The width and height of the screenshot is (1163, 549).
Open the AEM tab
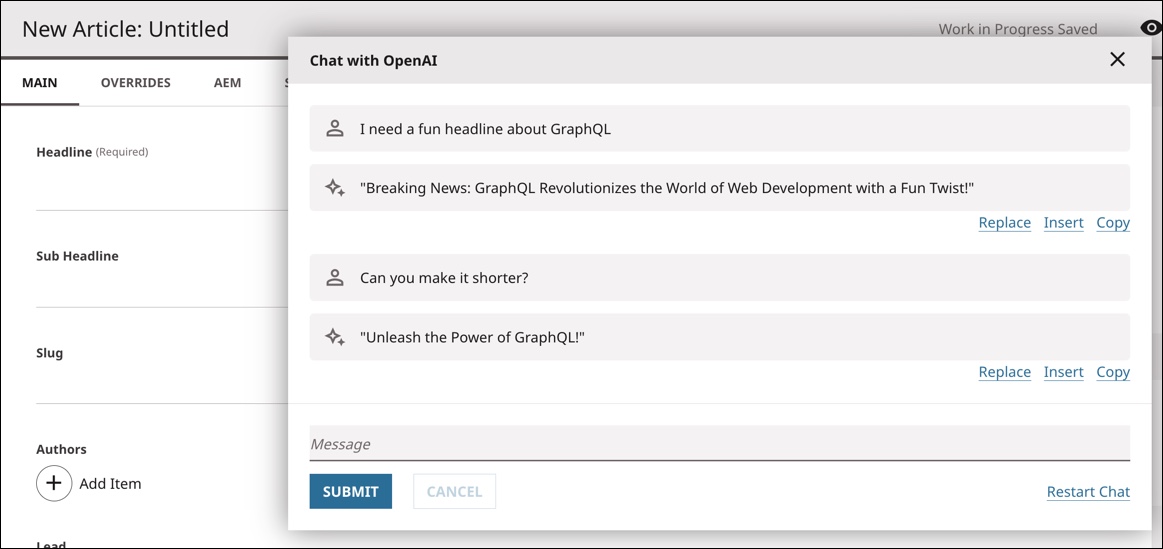click(228, 82)
